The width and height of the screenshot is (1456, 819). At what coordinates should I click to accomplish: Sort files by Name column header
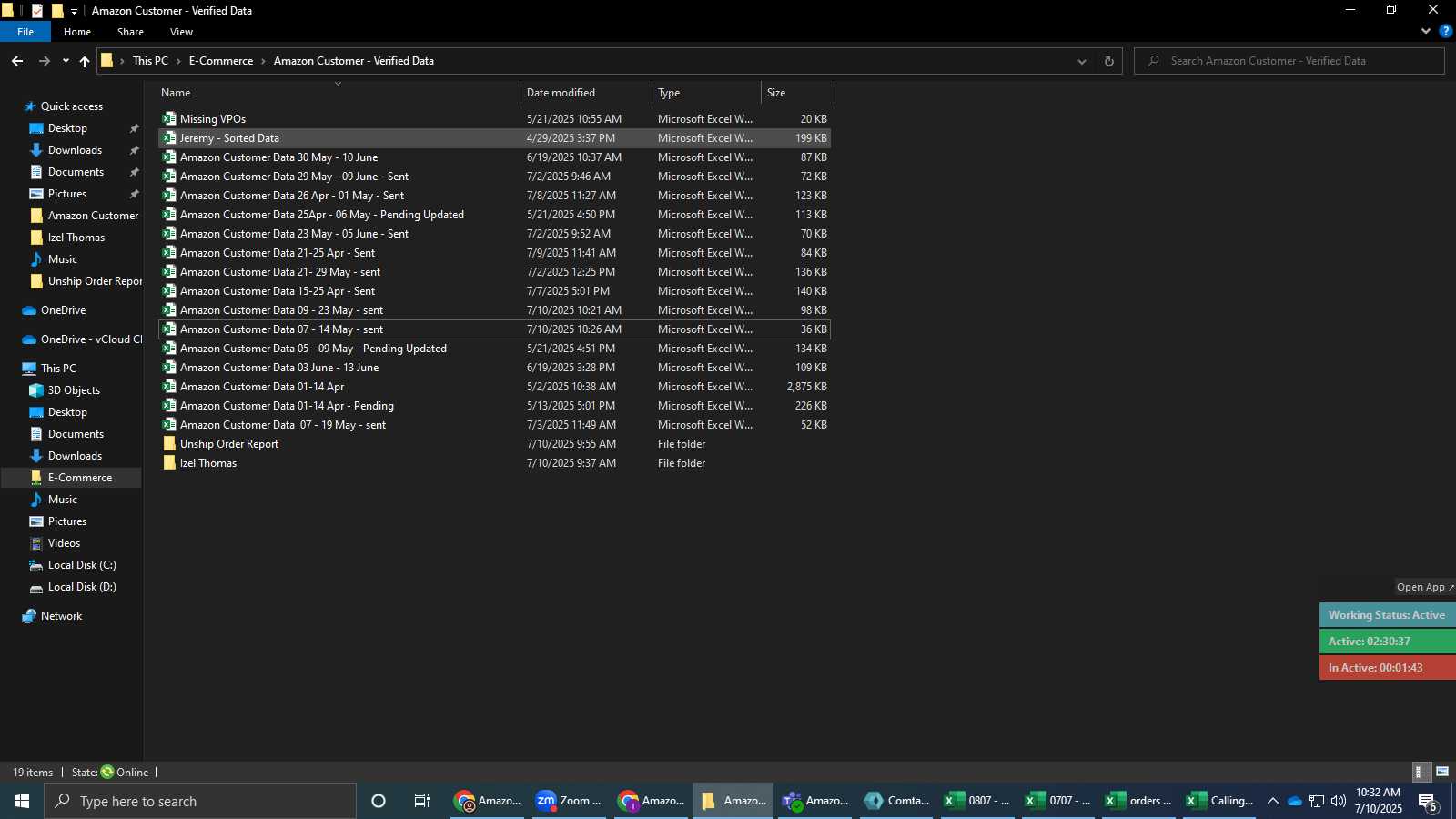tap(338, 93)
